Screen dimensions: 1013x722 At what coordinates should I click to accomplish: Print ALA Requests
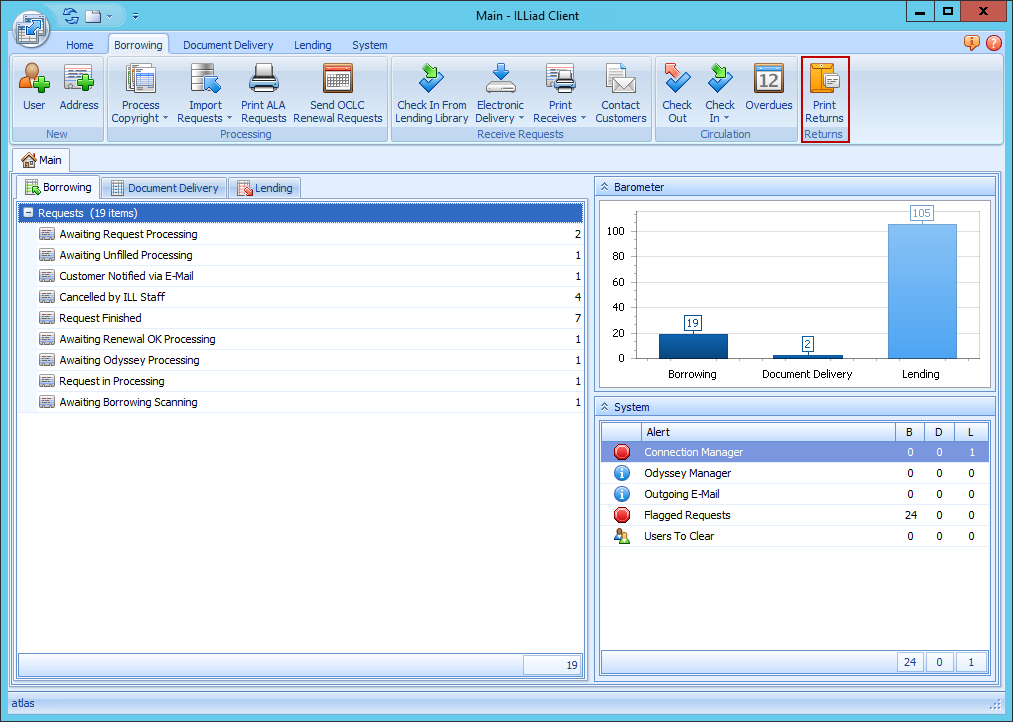(263, 90)
